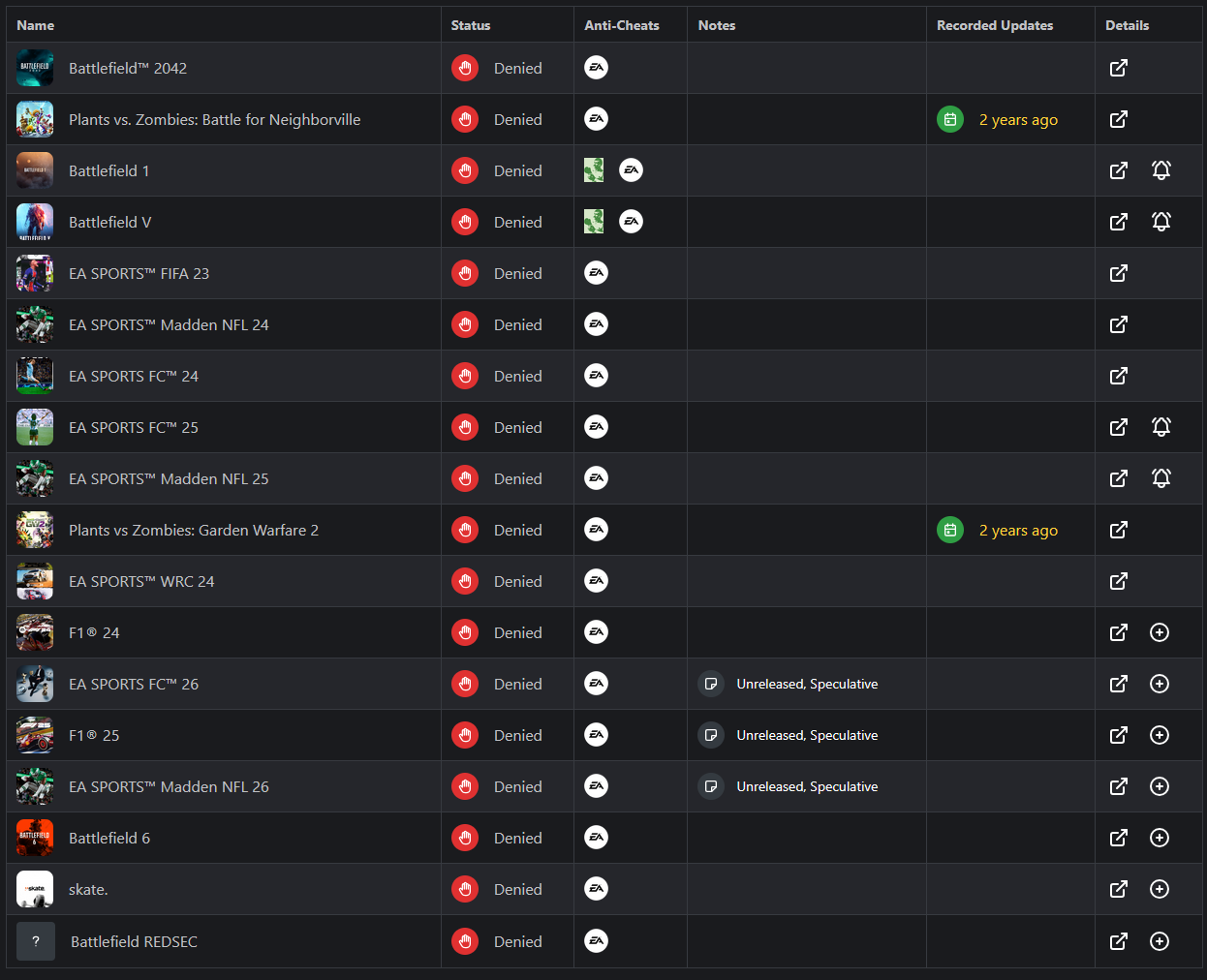Open external link for EA SPORTS™ WRC 24
Image resolution: width=1207 pixels, height=980 pixels.
coord(1119,581)
